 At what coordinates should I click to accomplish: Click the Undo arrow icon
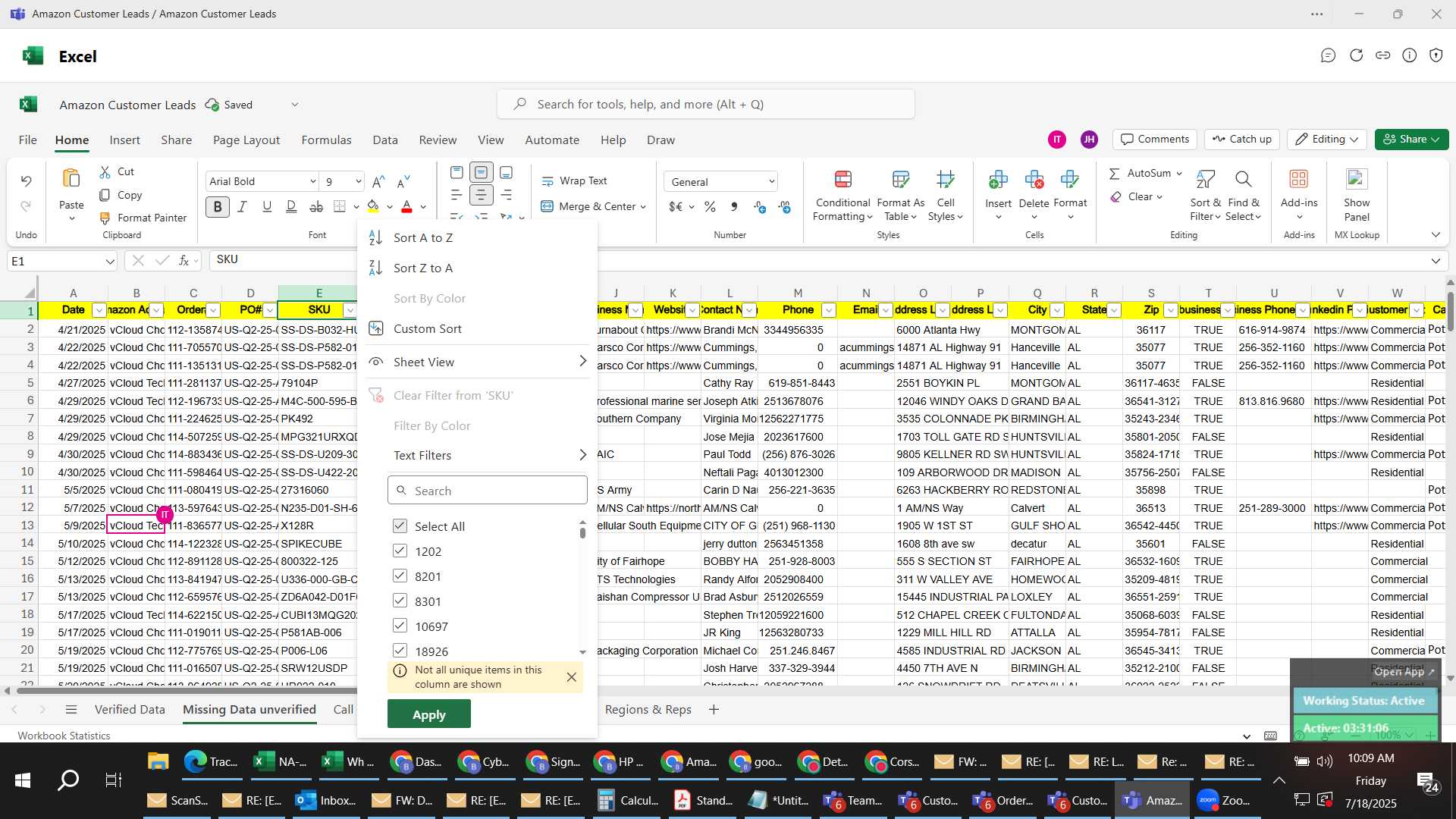pyautogui.click(x=26, y=180)
